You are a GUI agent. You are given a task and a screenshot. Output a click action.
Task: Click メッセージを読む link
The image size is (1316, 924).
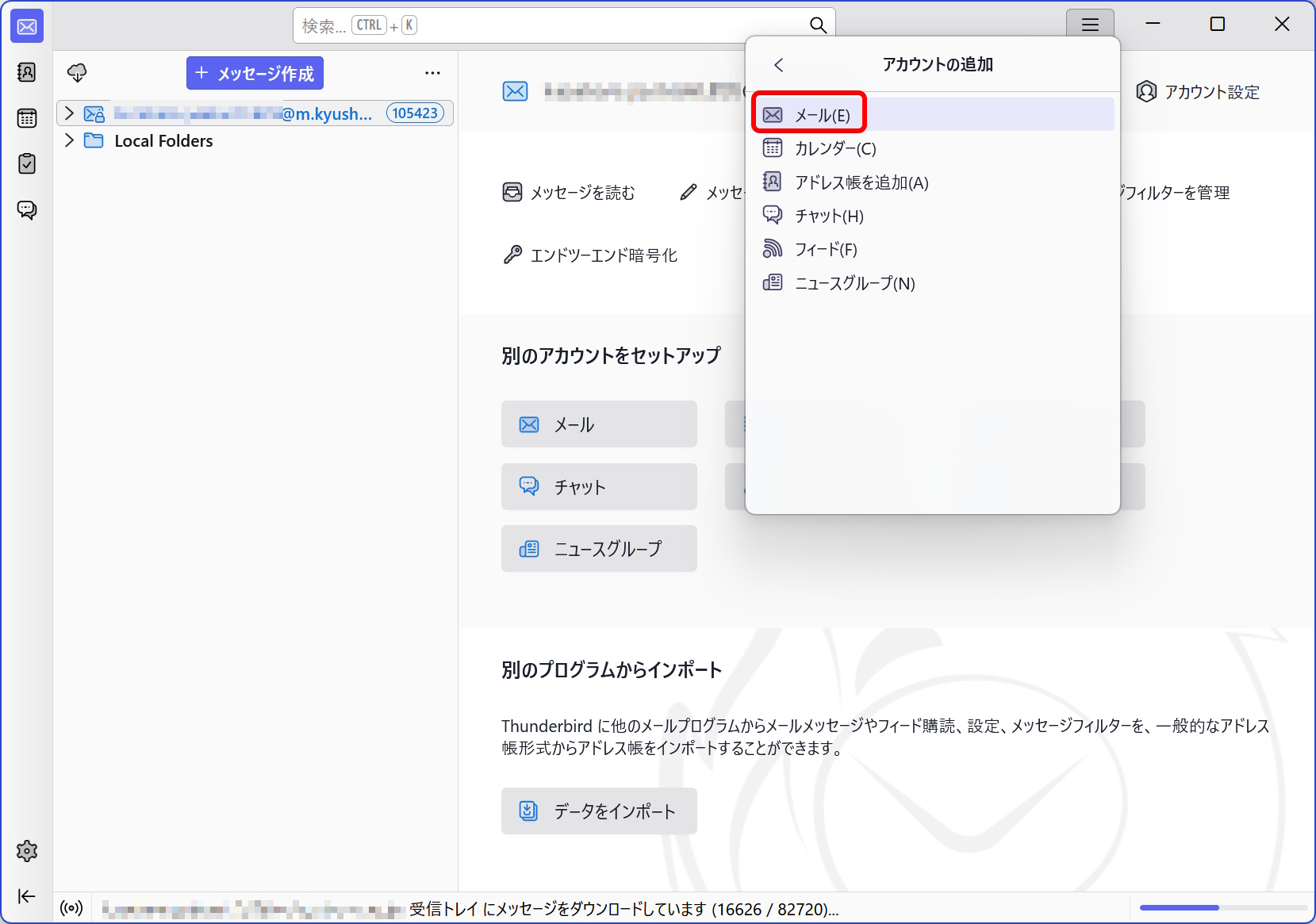pos(569,193)
